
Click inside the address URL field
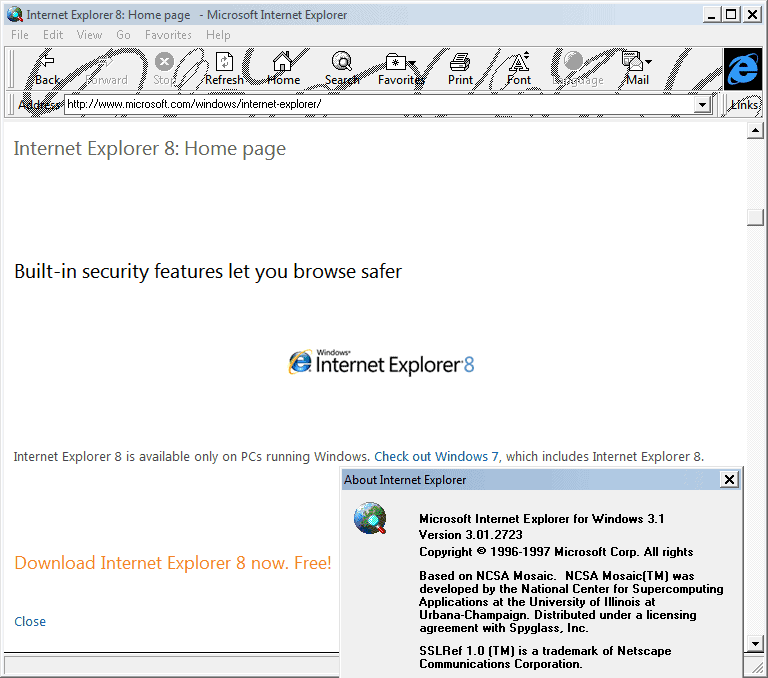point(380,105)
